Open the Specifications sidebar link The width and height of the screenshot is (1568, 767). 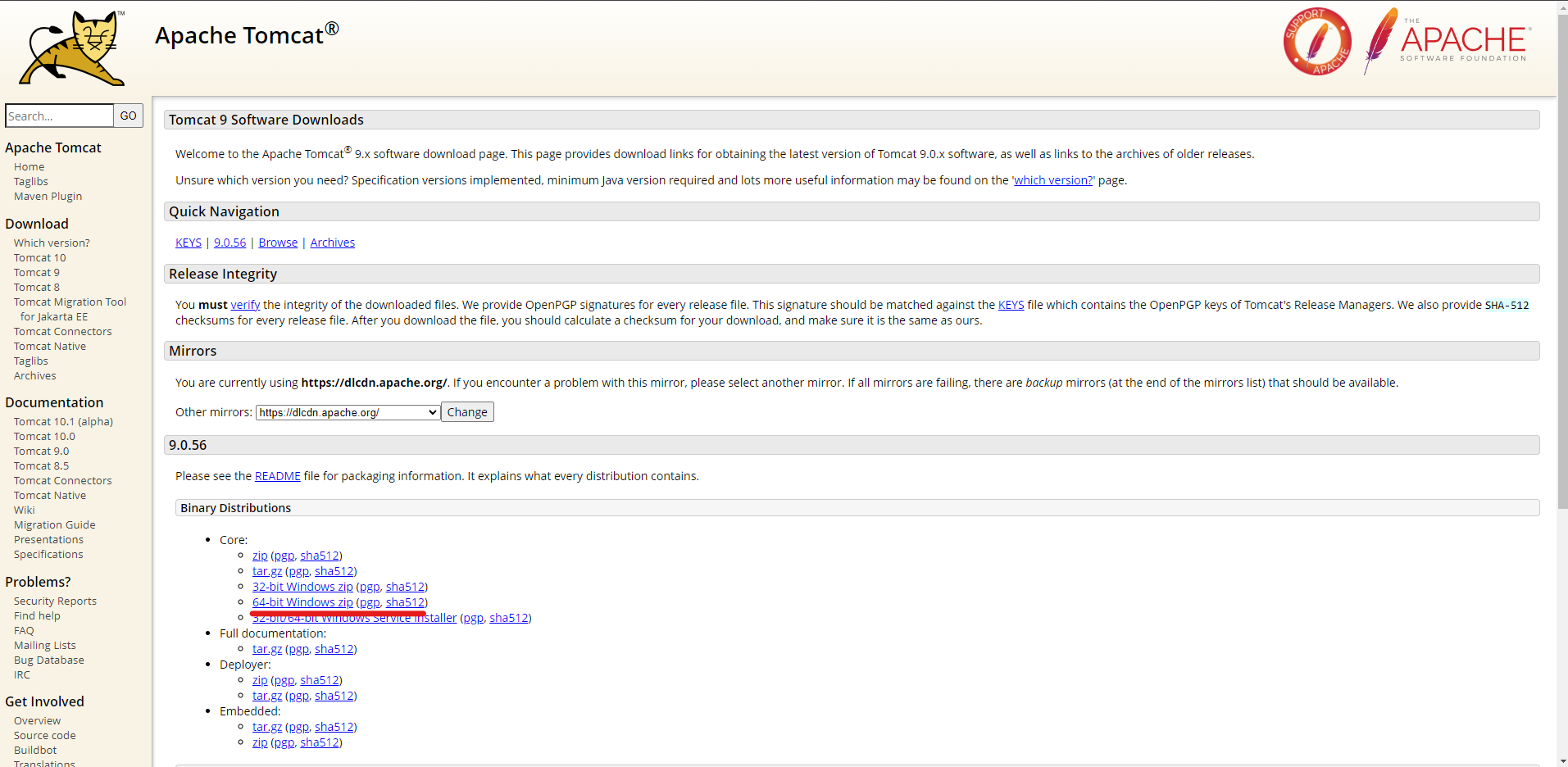[x=48, y=554]
